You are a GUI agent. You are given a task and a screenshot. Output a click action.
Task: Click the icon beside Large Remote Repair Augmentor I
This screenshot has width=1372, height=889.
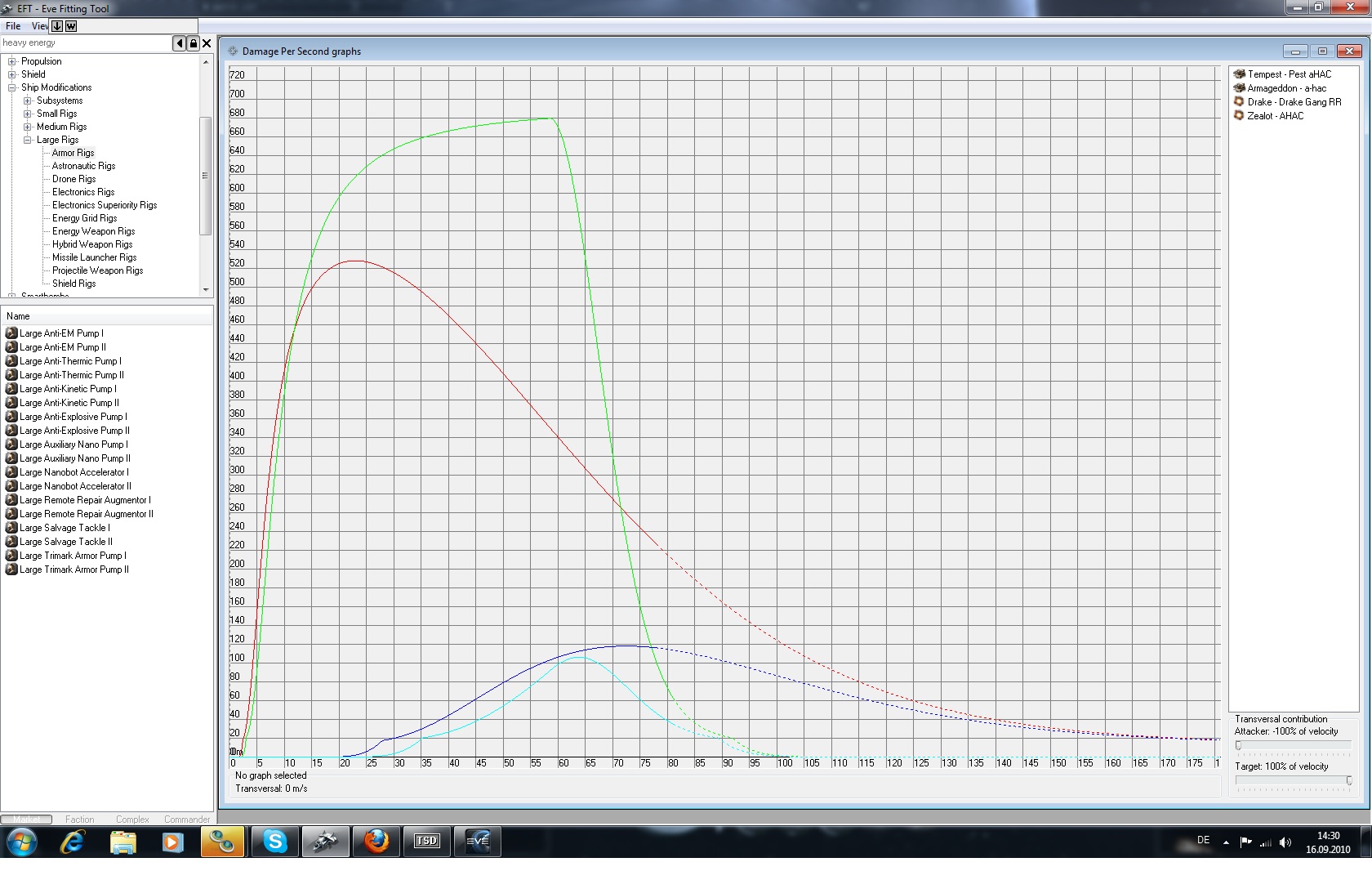11,500
